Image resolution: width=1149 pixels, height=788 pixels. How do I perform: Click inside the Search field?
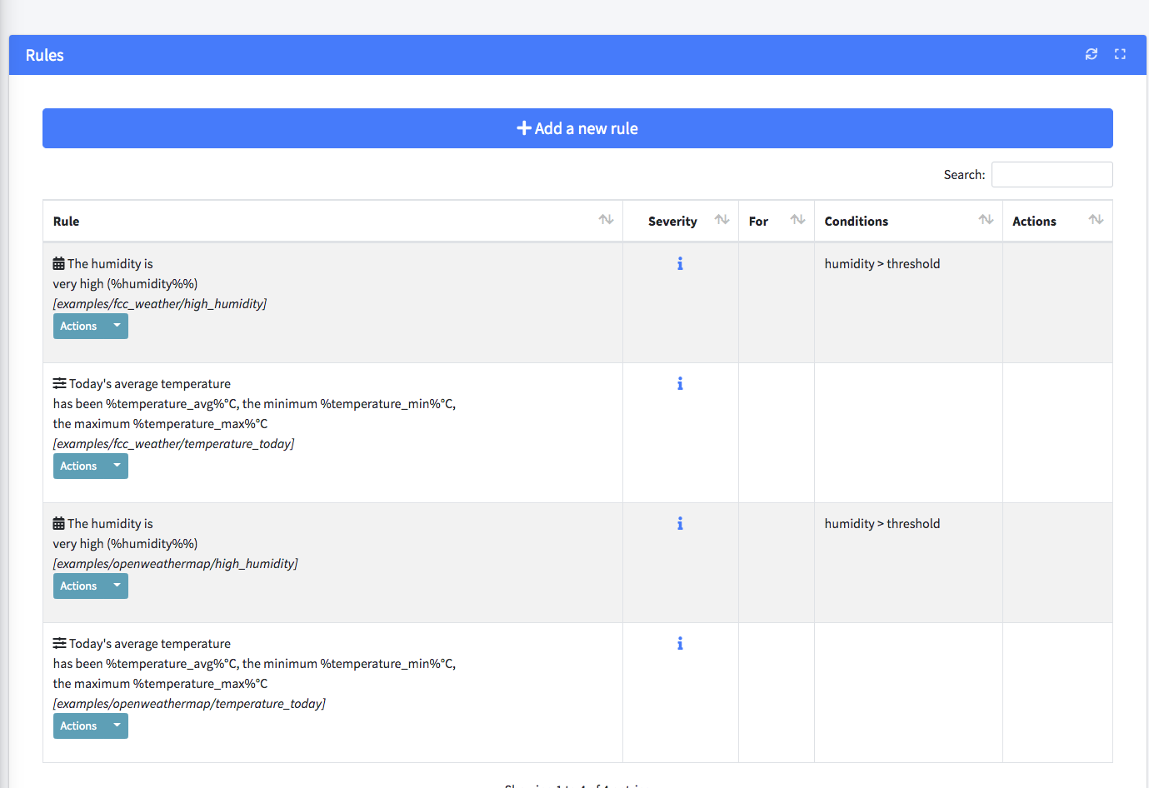pyautogui.click(x=1051, y=174)
